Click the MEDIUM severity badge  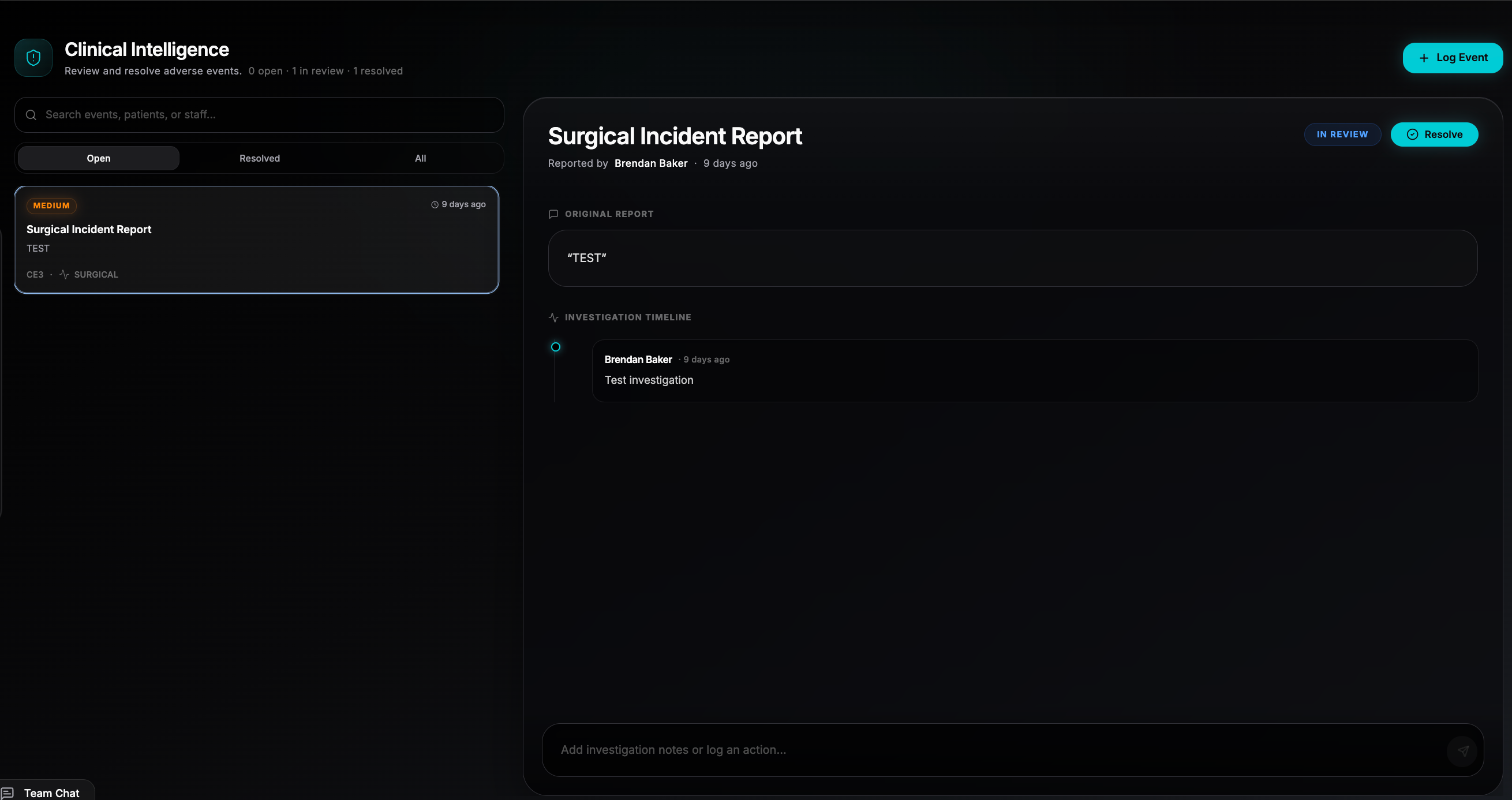[x=52, y=205]
